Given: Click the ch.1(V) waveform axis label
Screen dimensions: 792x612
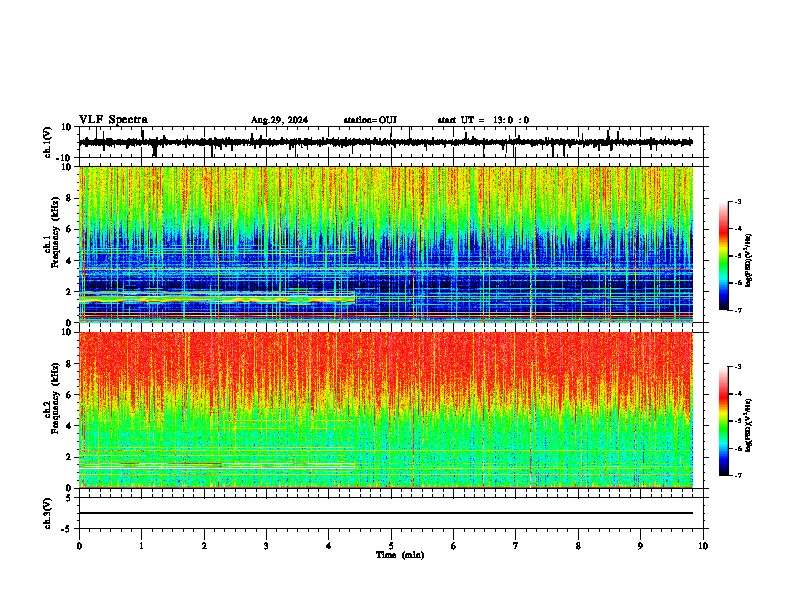Looking at the screenshot, I should point(47,142).
